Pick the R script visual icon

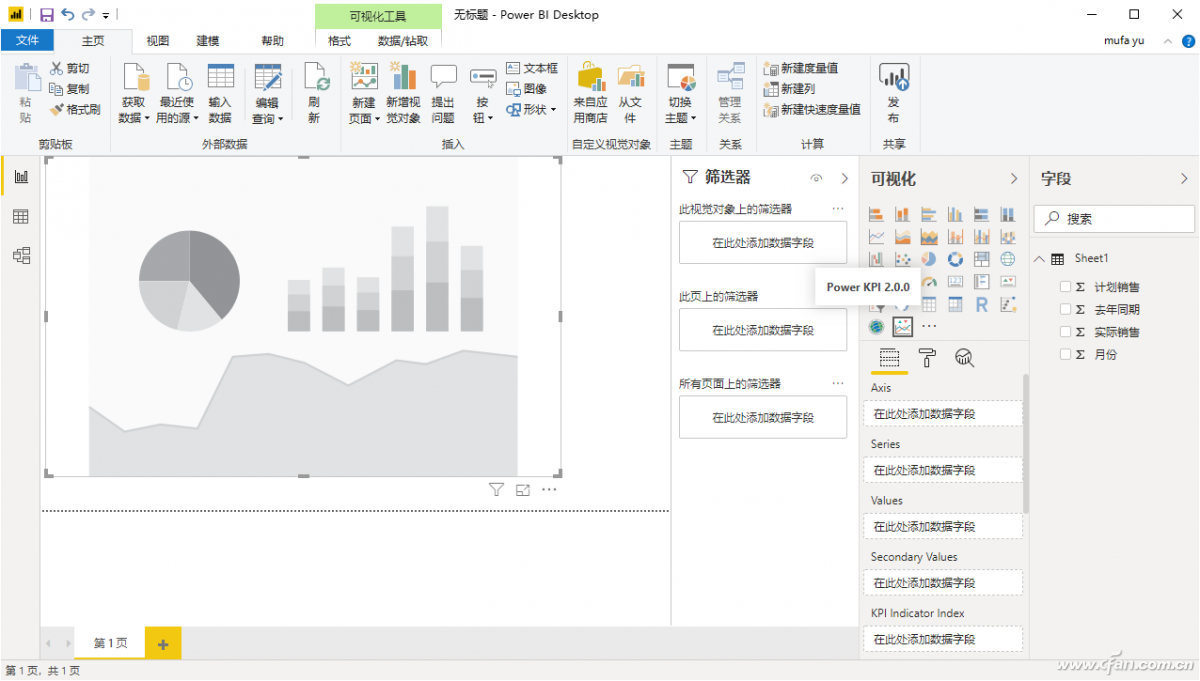[x=981, y=305]
